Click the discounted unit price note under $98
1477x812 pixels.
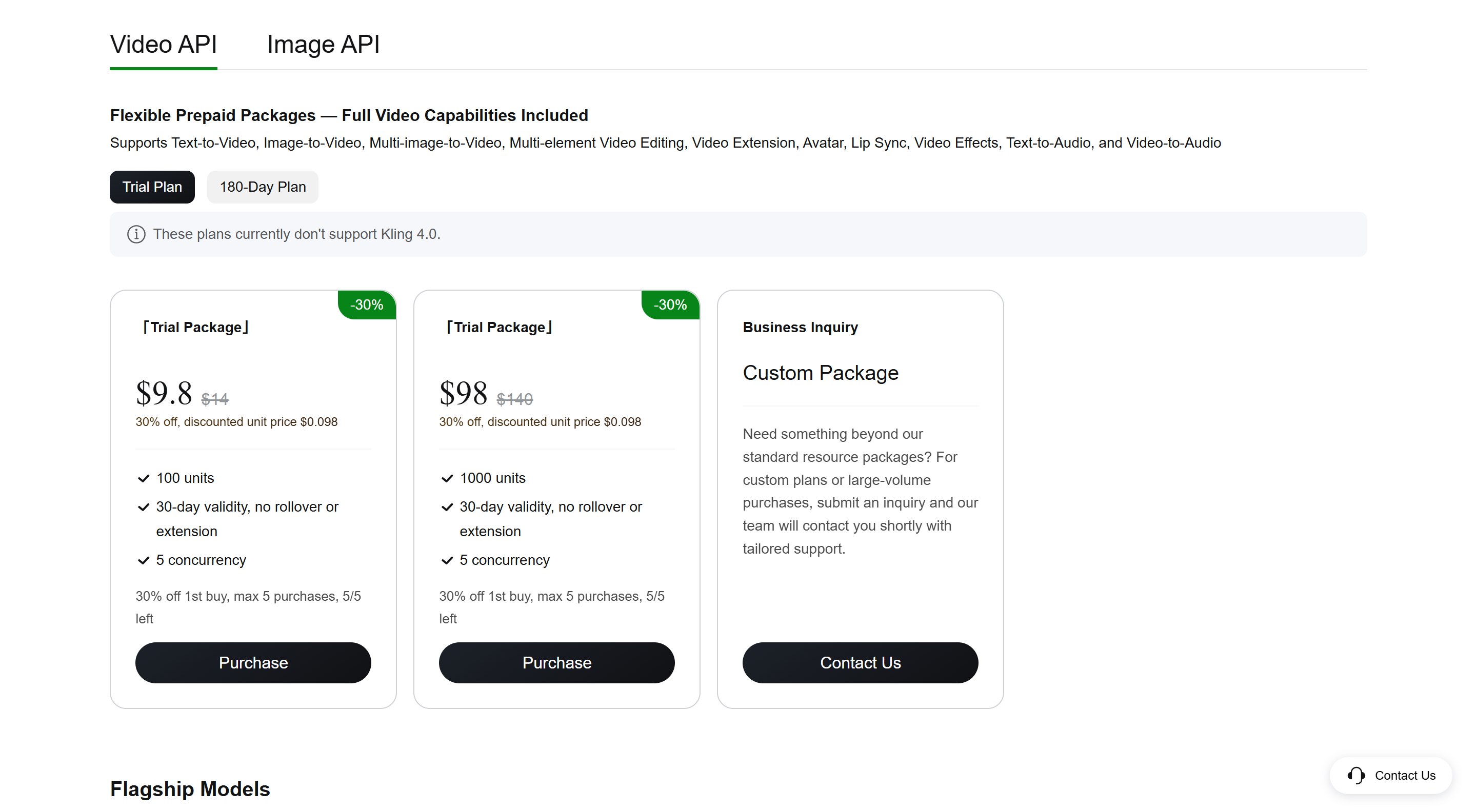(x=540, y=422)
